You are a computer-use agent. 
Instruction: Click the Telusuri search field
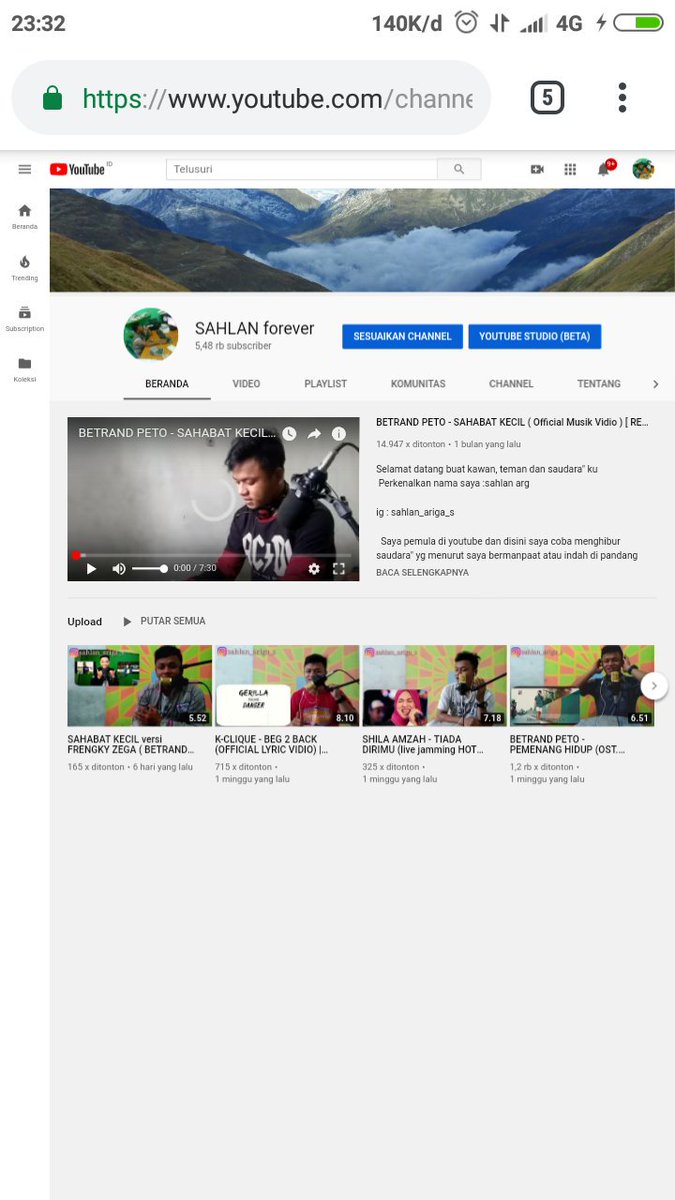click(302, 169)
